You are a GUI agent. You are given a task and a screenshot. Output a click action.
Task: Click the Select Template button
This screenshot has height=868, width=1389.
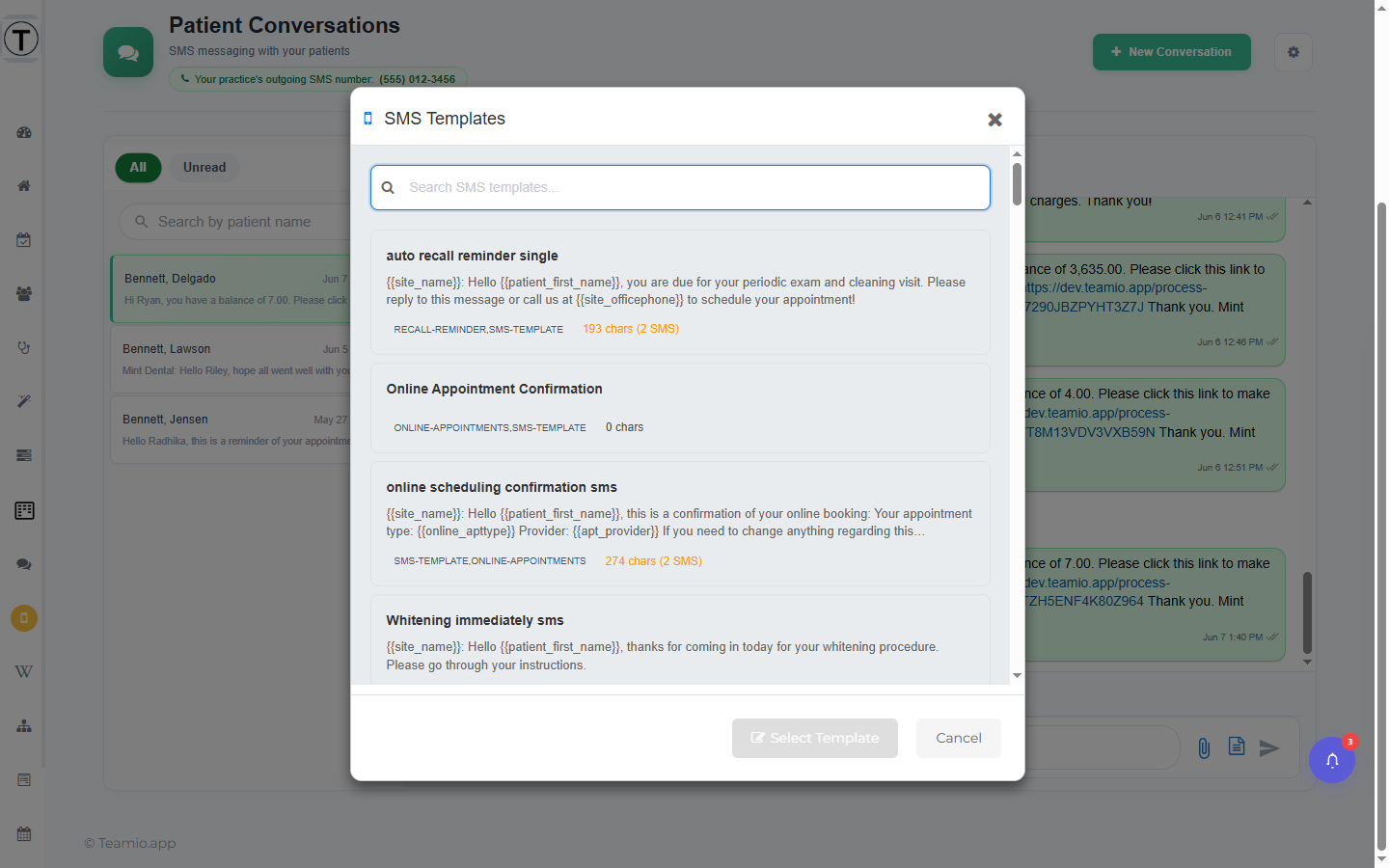pos(815,738)
